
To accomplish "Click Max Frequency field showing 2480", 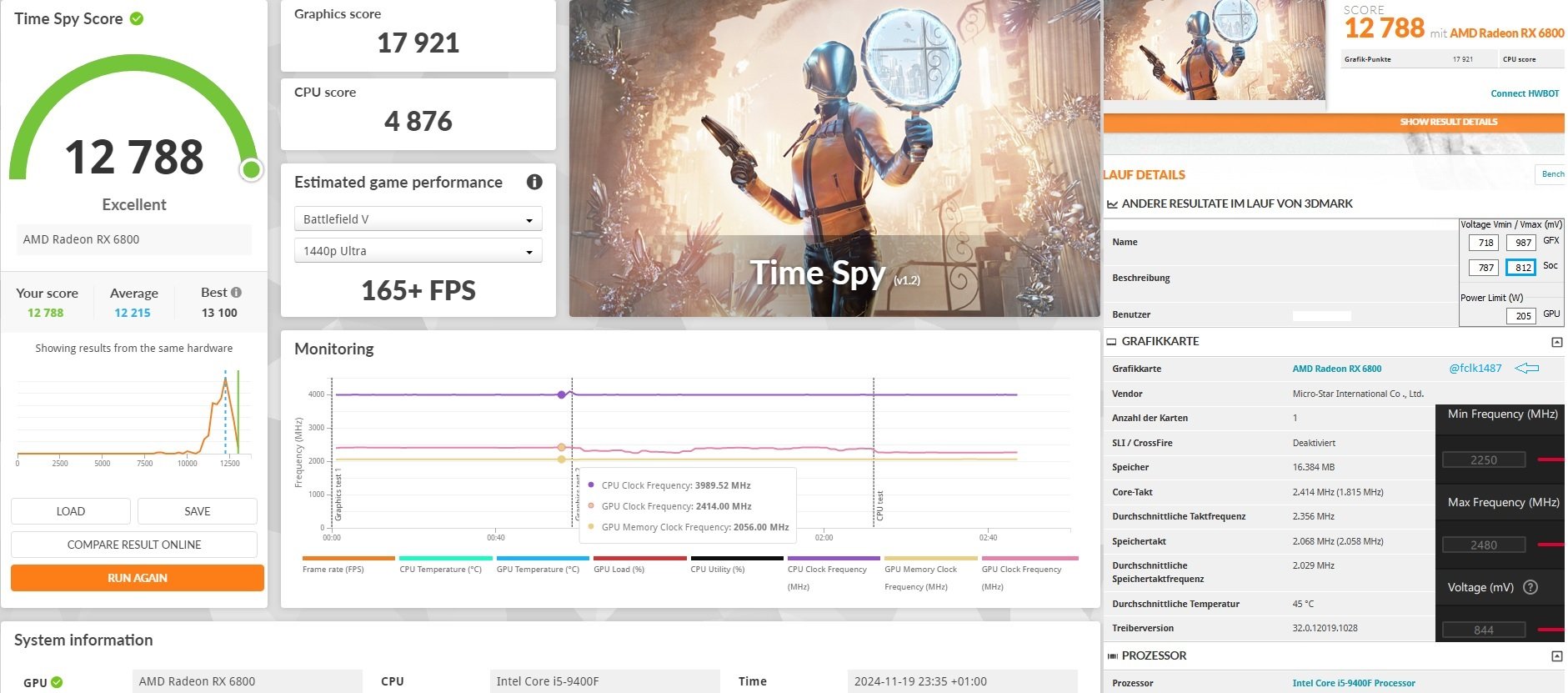I will 1484,545.
